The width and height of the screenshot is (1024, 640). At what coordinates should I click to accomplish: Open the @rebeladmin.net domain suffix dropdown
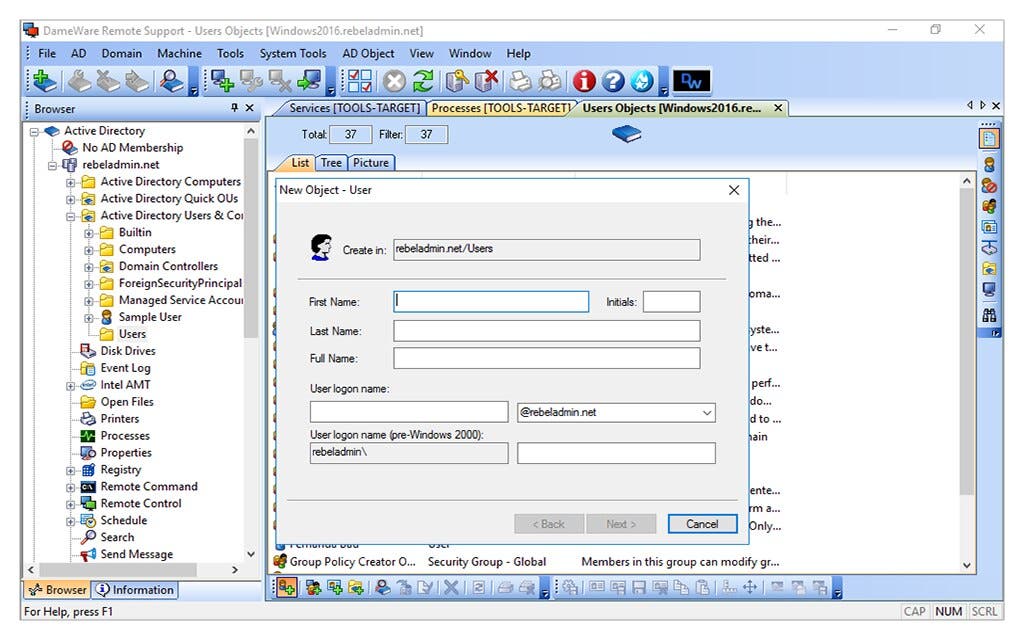(707, 411)
